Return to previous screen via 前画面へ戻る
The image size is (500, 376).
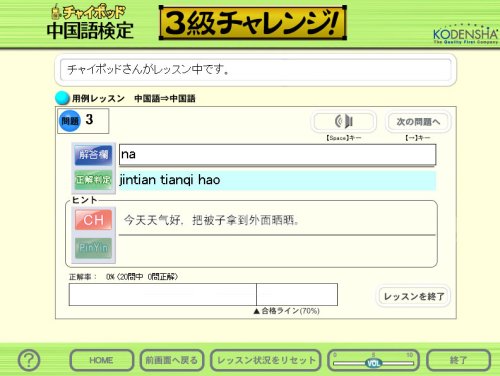pyautogui.click(x=172, y=360)
